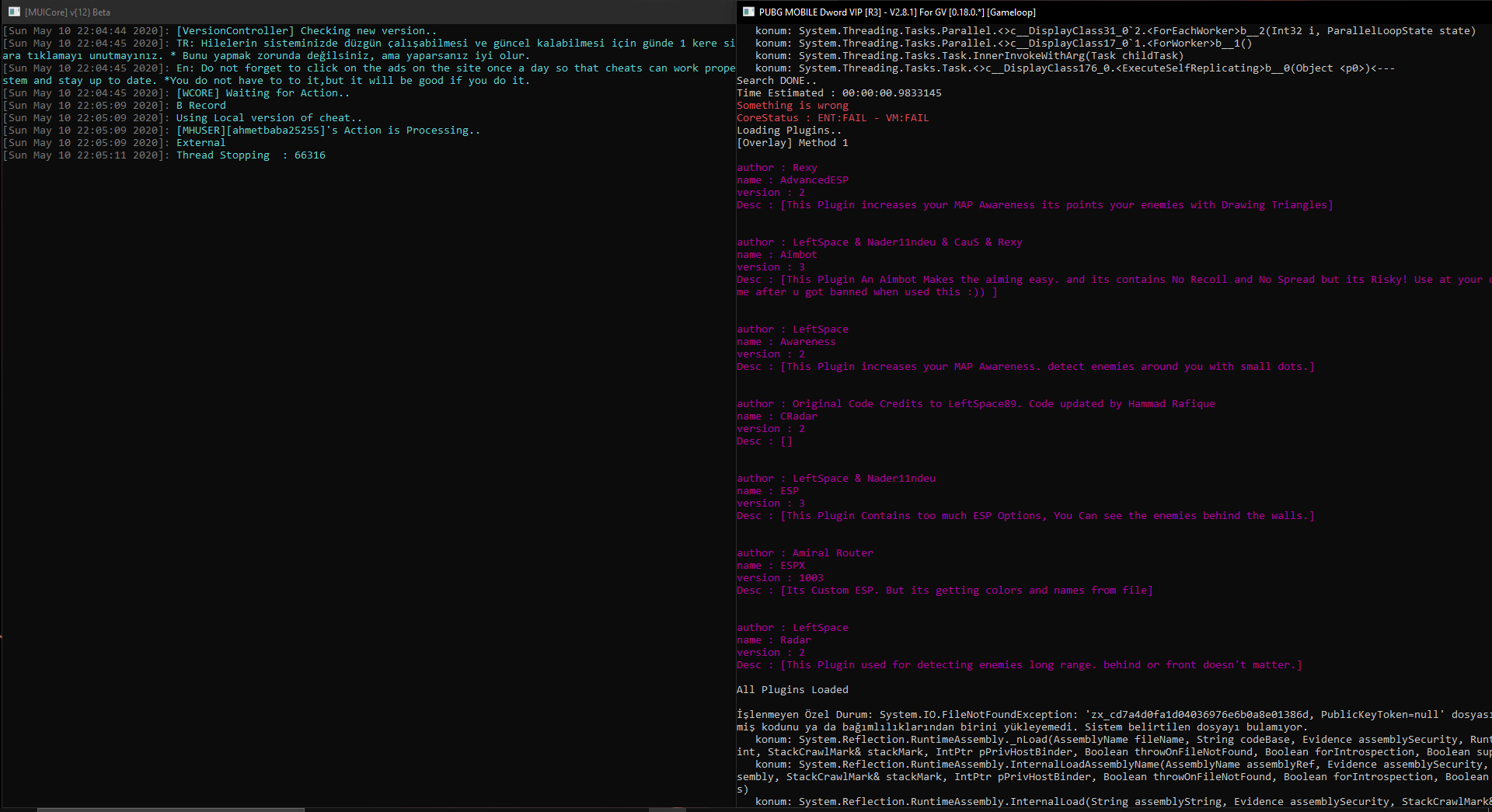Click the AdvancedESP description mentioning 'Drawing Triangles'
Viewport: 1492px width, 812px height.
(x=1035, y=205)
